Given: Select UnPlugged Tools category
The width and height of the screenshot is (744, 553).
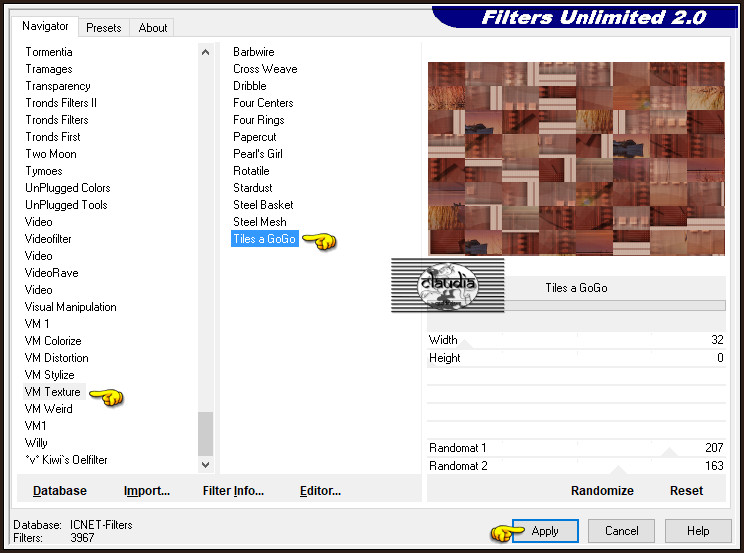Looking at the screenshot, I should [x=66, y=205].
